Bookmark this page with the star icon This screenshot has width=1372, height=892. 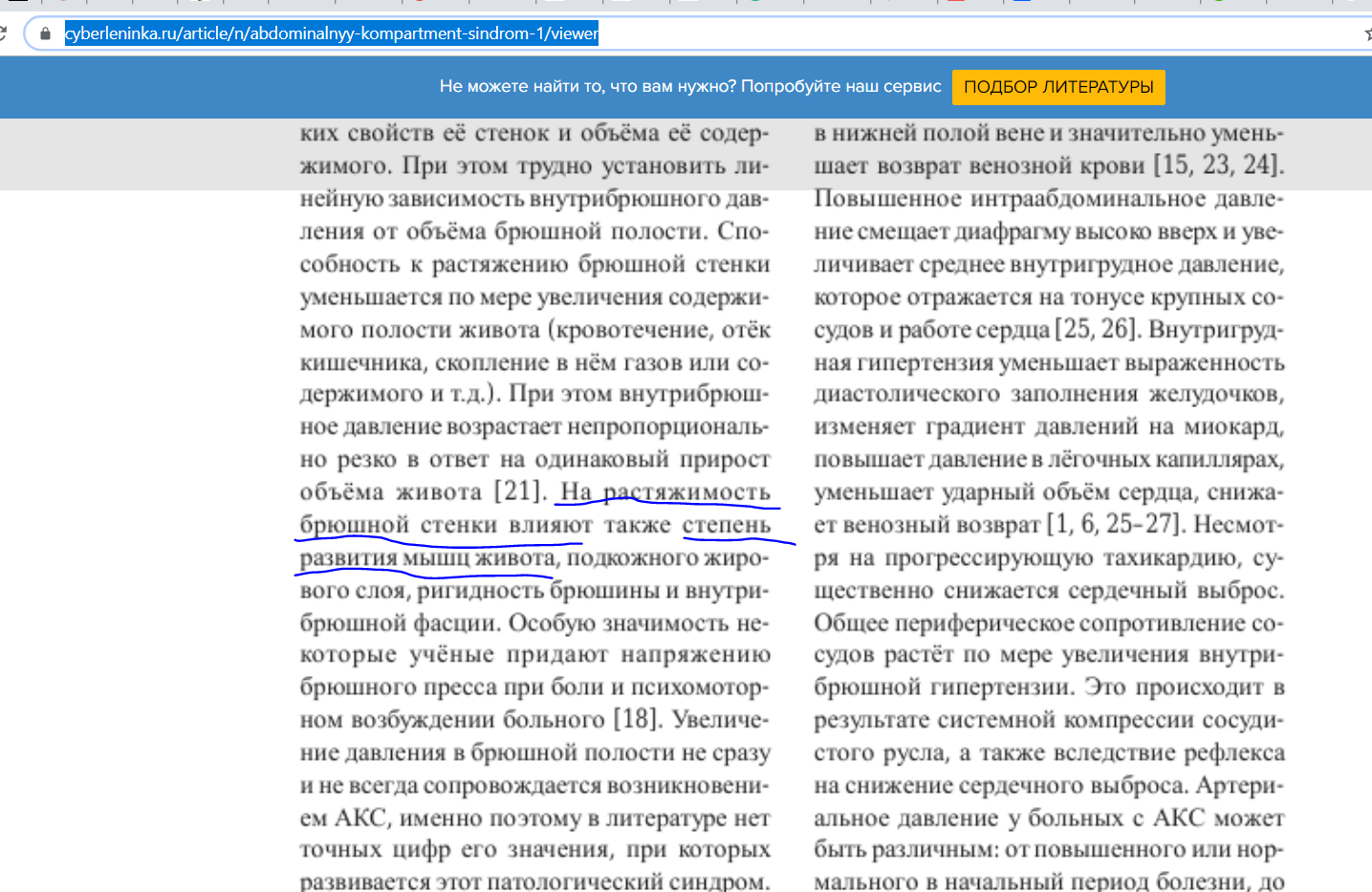coord(1367,33)
